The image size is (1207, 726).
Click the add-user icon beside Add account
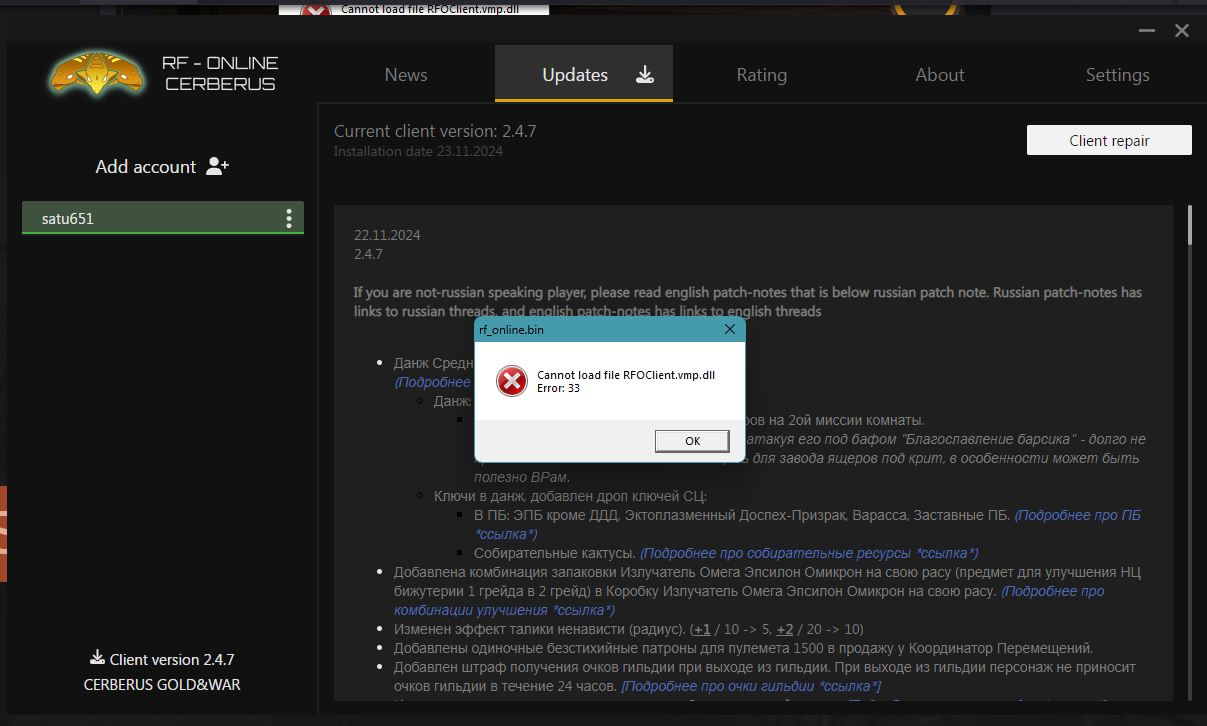coord(217,167)
